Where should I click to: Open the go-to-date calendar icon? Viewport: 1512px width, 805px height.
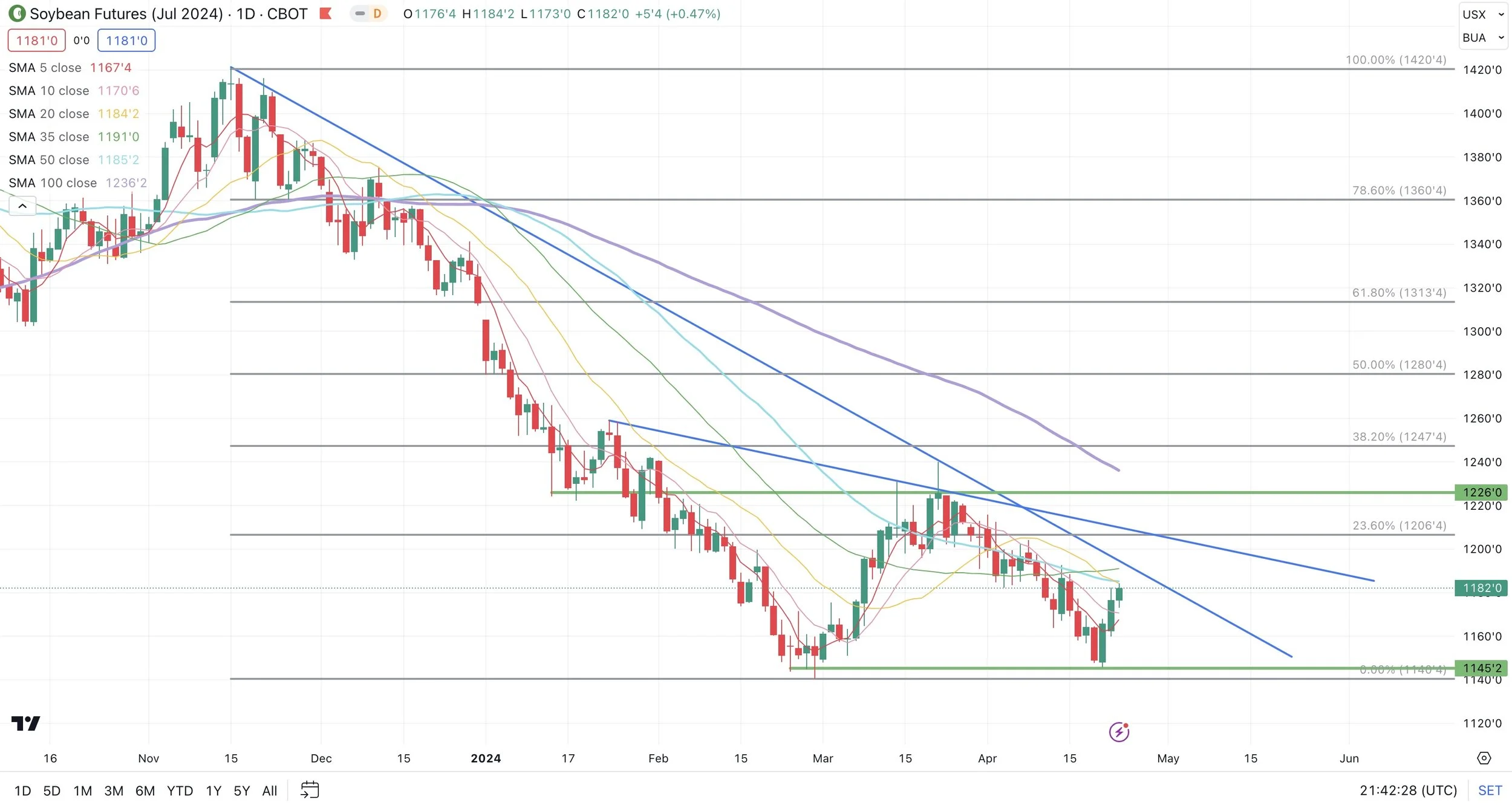(x=310, y=790)
